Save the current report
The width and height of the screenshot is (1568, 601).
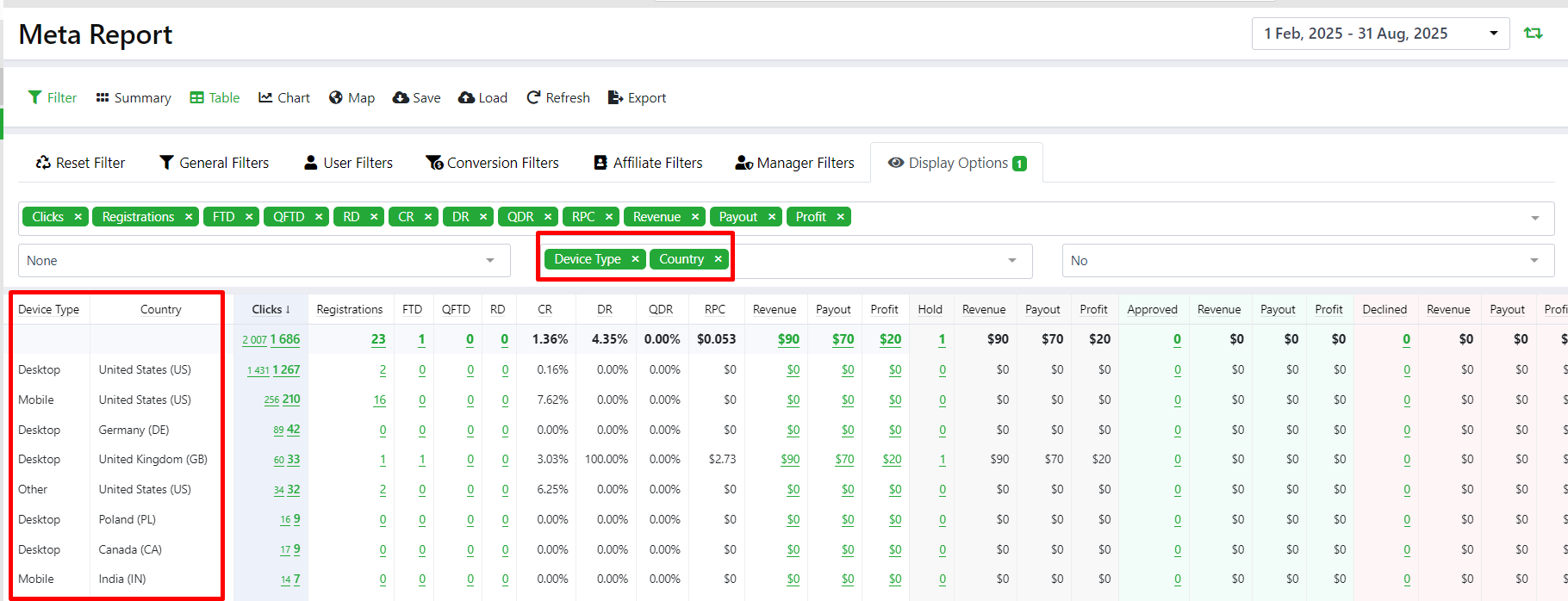click(x=416, y=98)
